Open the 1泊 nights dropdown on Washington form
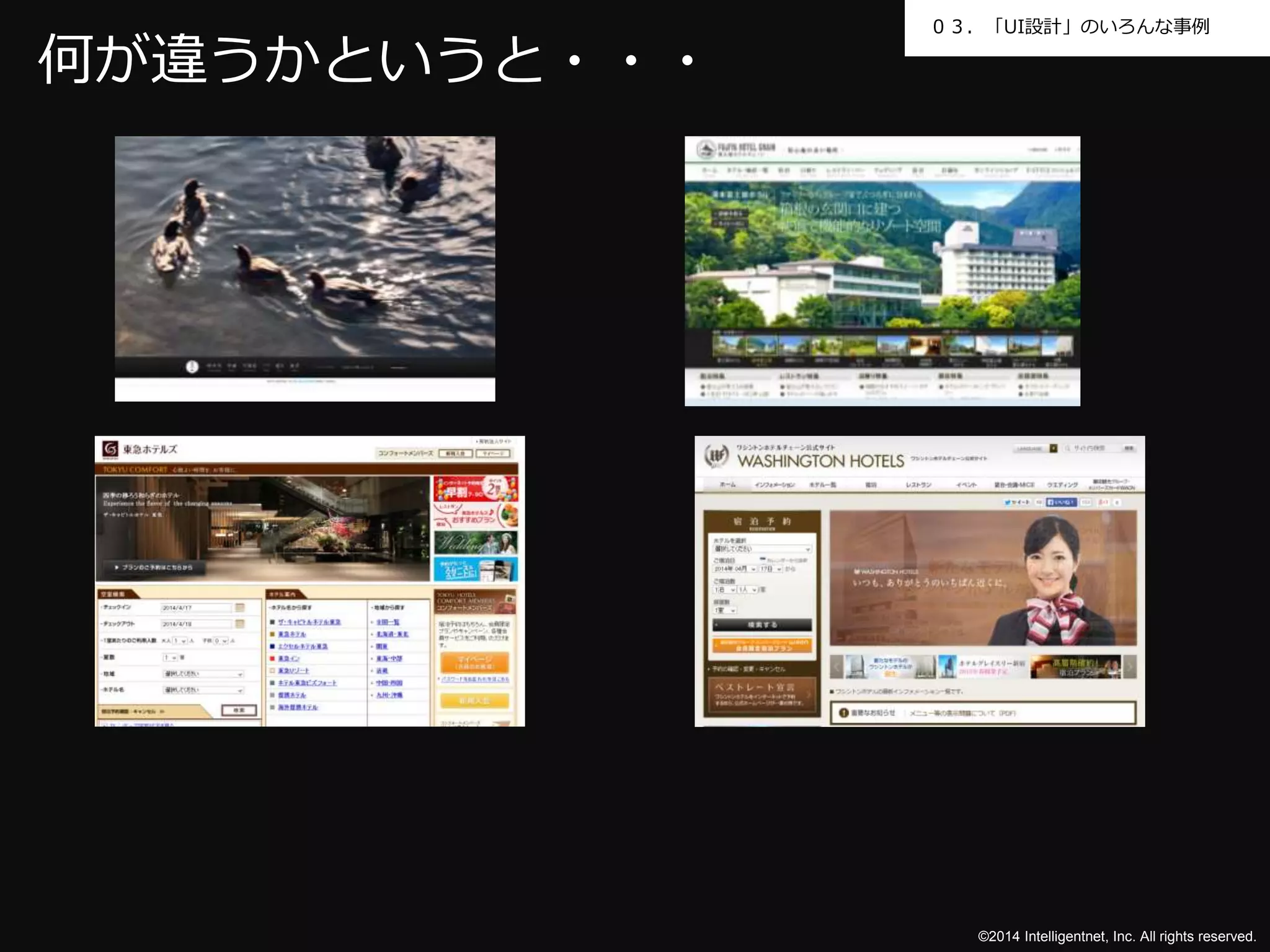The image size is (1270, 952). 724,590
